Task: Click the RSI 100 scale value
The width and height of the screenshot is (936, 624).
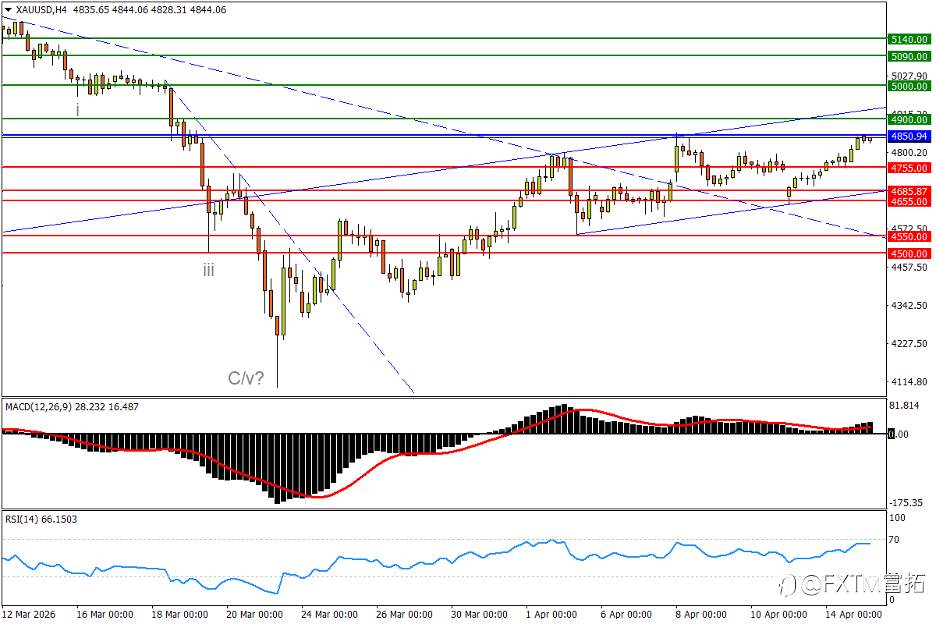Action: [x=897, y=518]
